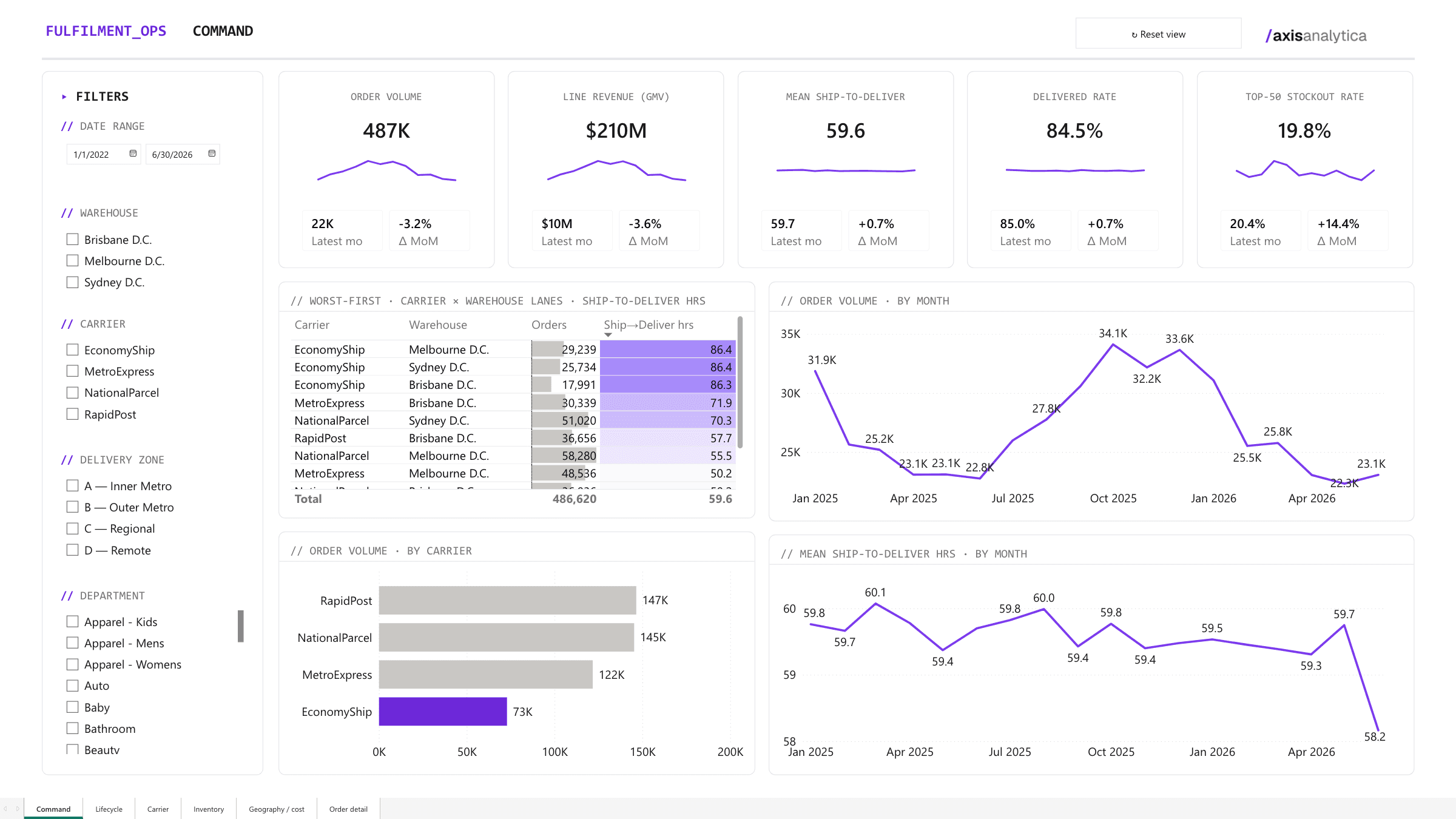This screenshot has width=1456, height=819.
Task: Click the 51,020 orders cell
Action: click(x=564, y=420)
